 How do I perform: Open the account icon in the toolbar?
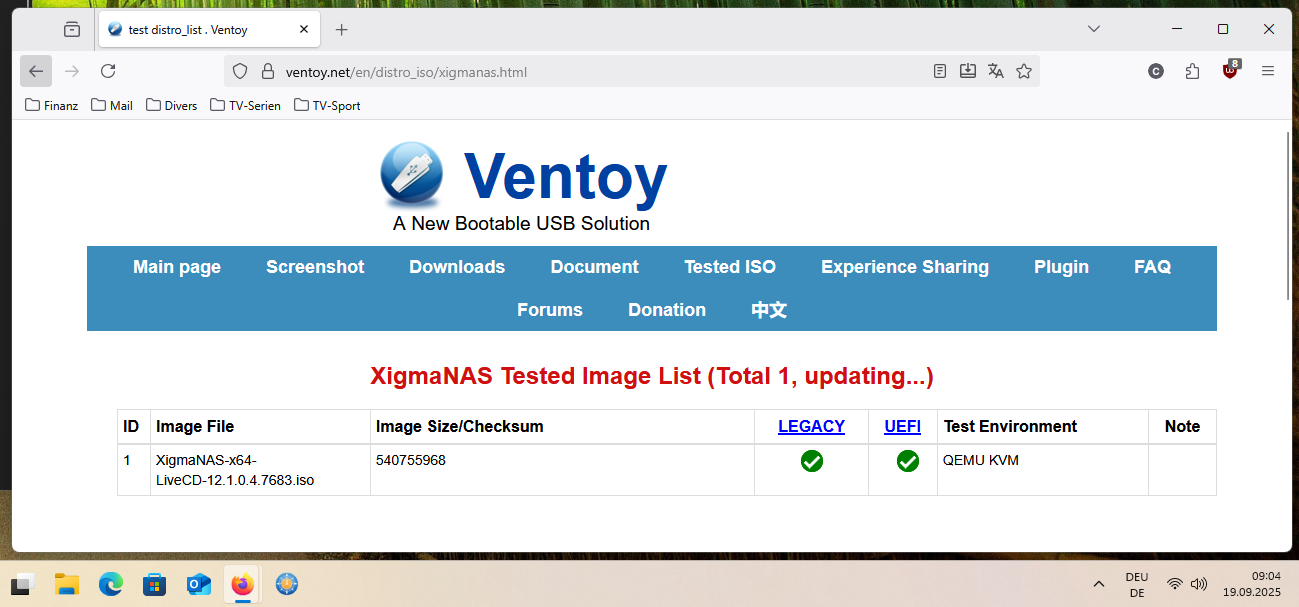tap(1156, 71)
